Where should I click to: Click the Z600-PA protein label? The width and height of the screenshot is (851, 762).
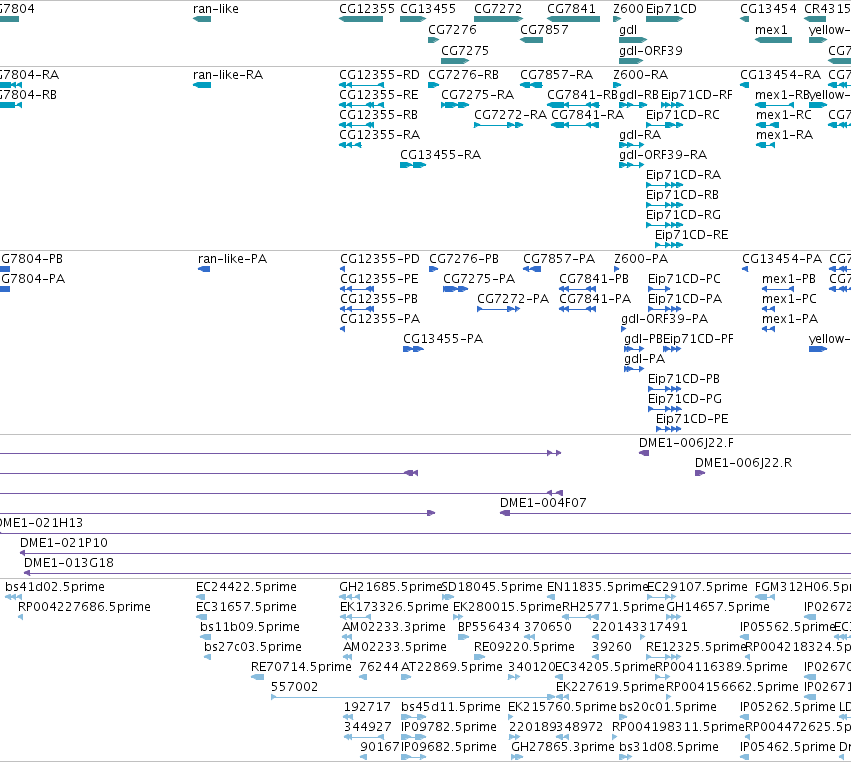641,259
